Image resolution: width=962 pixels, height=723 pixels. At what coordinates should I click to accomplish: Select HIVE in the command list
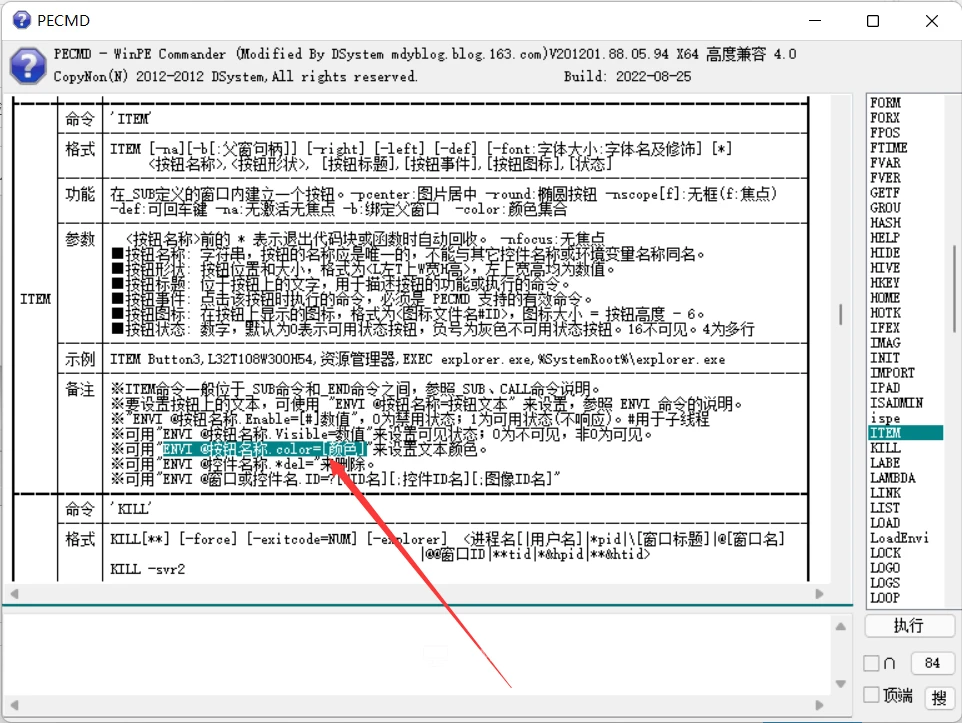(885, 268)
